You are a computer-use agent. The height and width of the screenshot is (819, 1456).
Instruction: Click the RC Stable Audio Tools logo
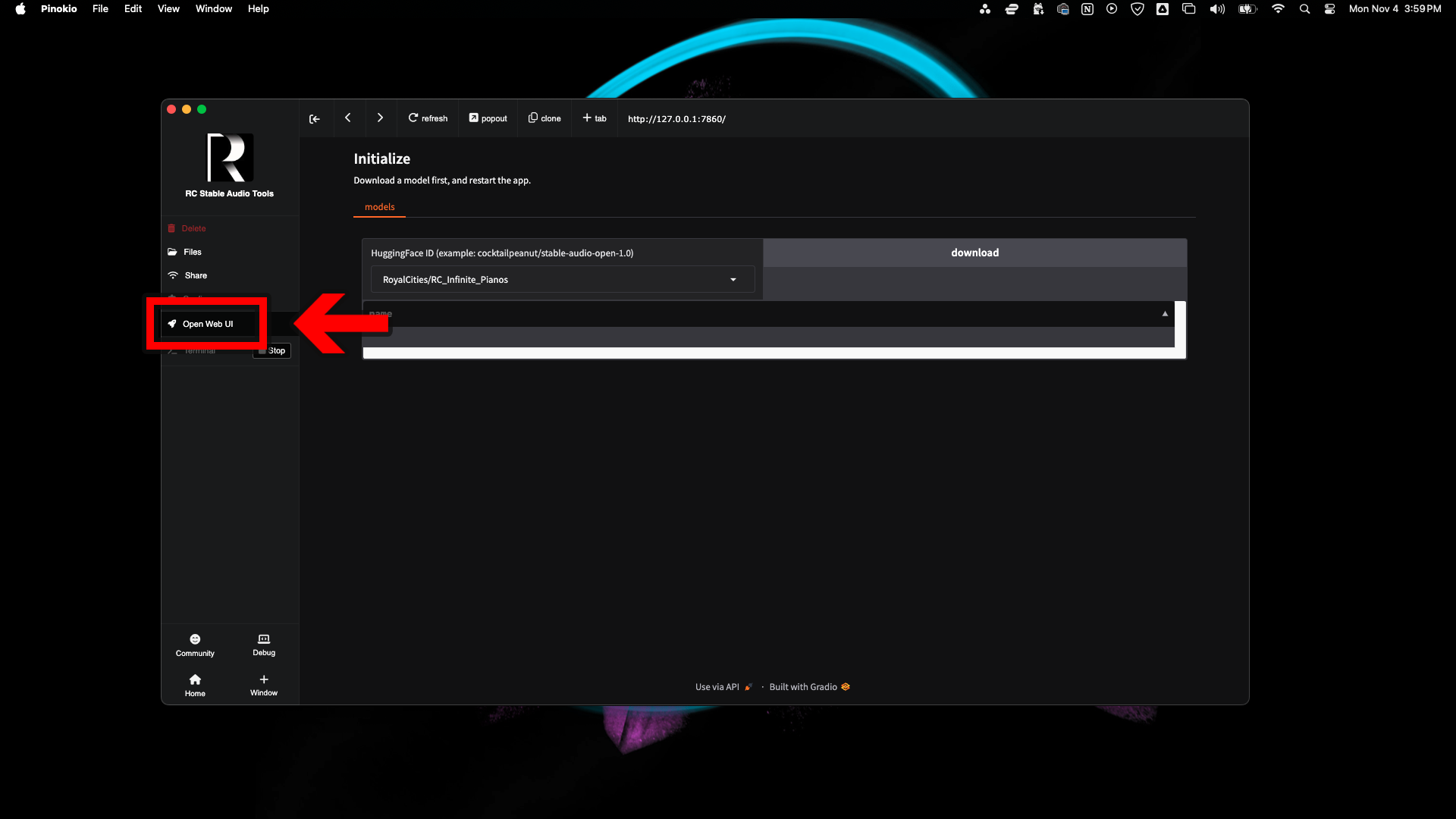(230, 158)
